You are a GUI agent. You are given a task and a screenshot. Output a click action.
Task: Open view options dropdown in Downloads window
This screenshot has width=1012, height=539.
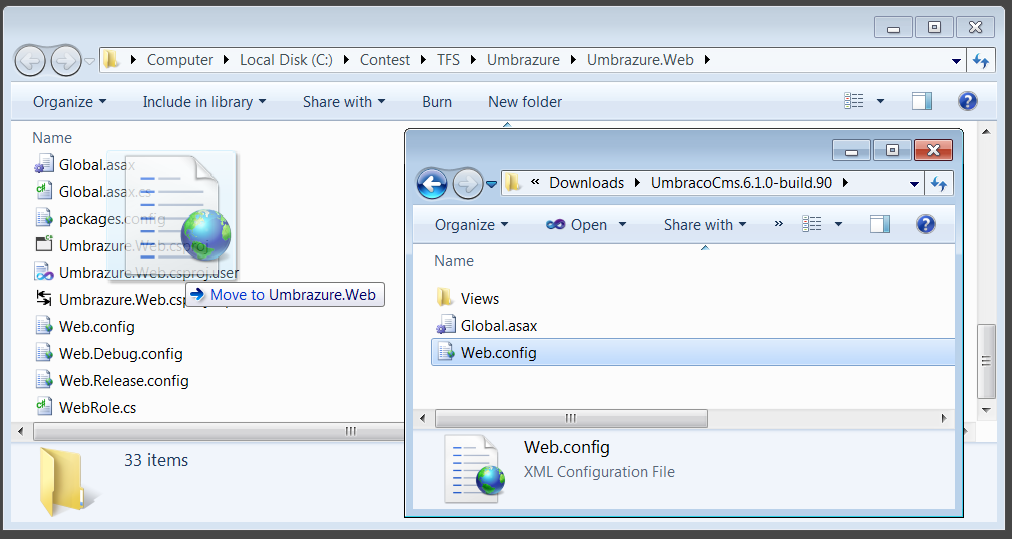[838, 225]
